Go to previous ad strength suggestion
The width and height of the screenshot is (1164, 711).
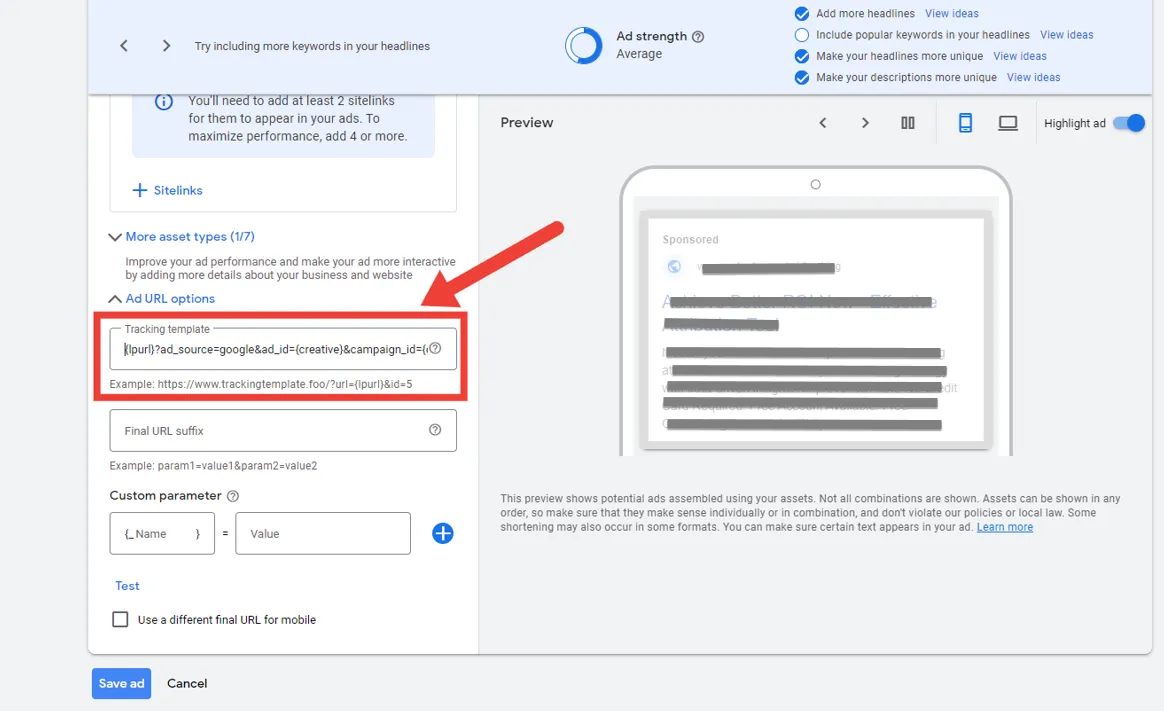pyautogui.click(x=124, y=46)
